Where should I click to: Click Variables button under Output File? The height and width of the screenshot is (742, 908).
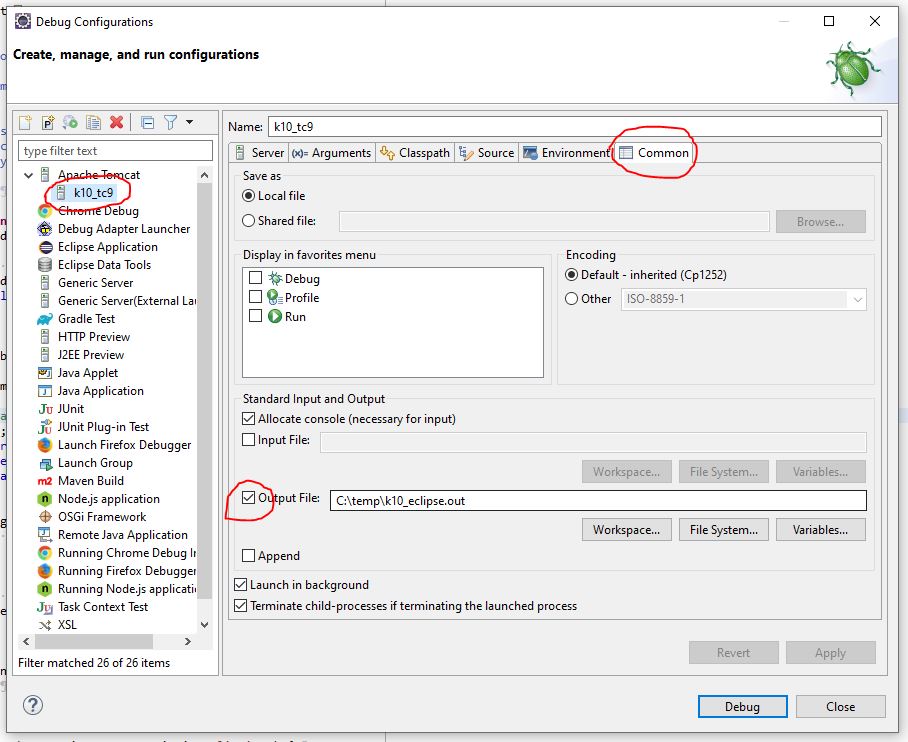[x=821, y=529]
